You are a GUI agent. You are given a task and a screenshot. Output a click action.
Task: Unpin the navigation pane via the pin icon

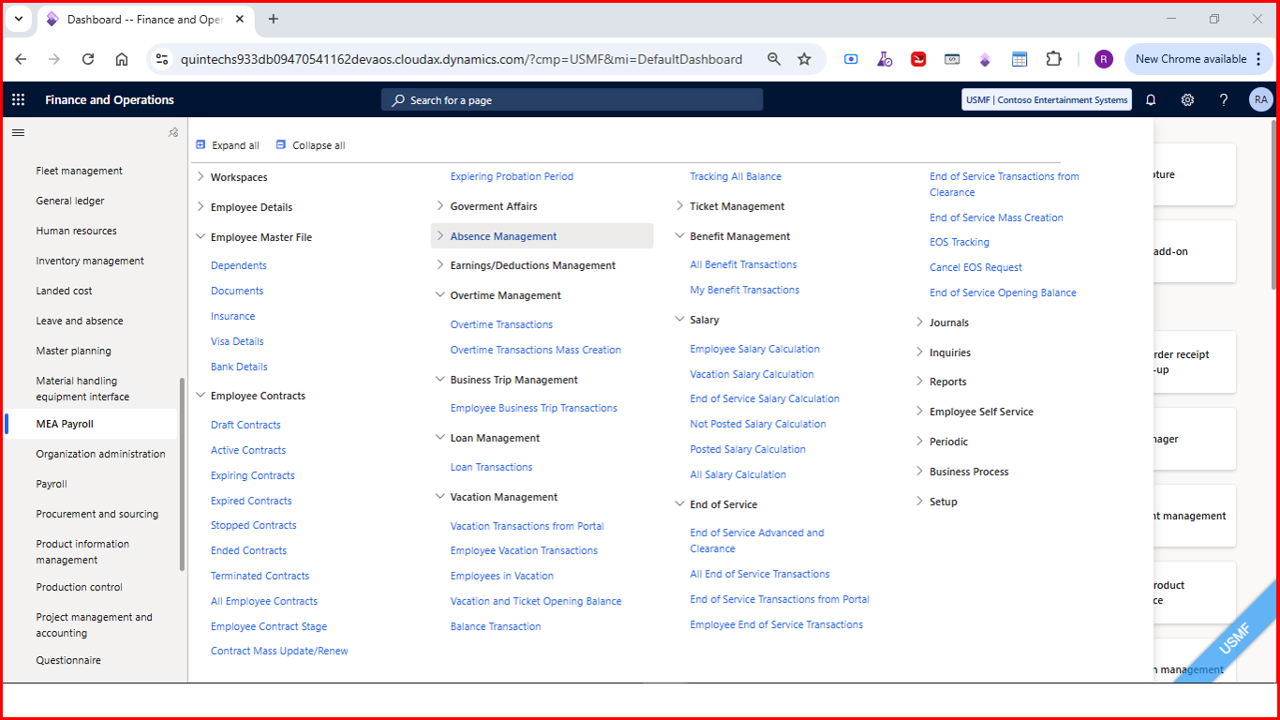coord(172,131)
